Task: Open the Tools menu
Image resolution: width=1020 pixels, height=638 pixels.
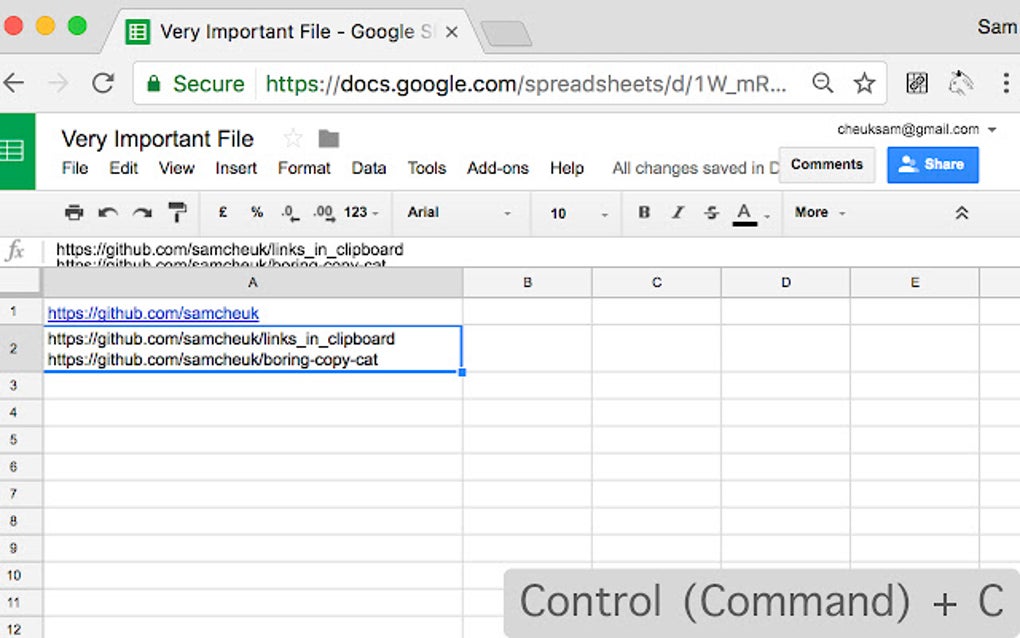Action: click(427, 168)
